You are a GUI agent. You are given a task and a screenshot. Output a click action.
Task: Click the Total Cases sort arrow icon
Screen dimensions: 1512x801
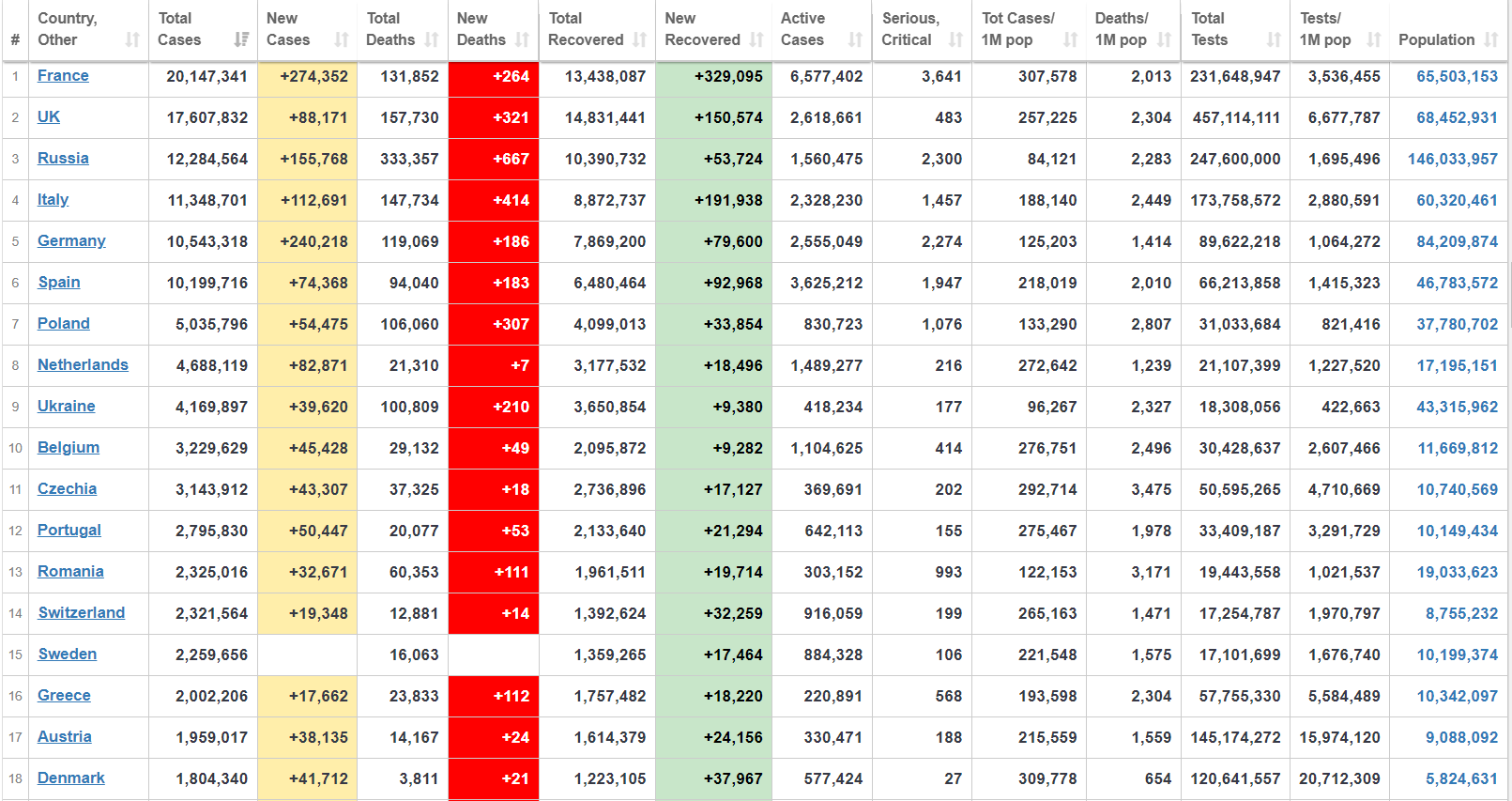point(241,39)
